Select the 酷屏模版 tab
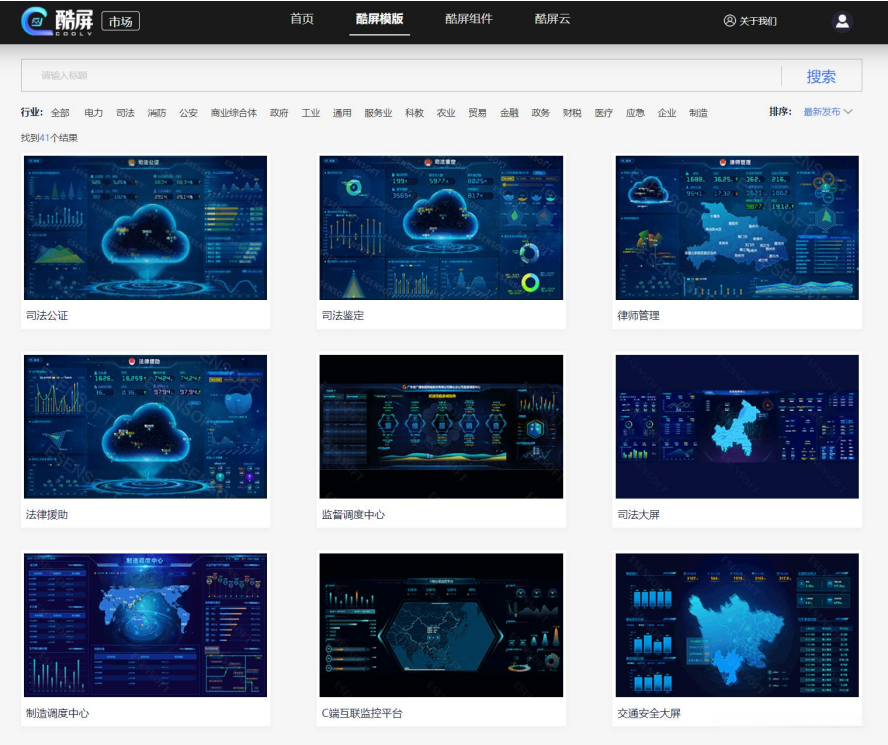 point(379,19)
